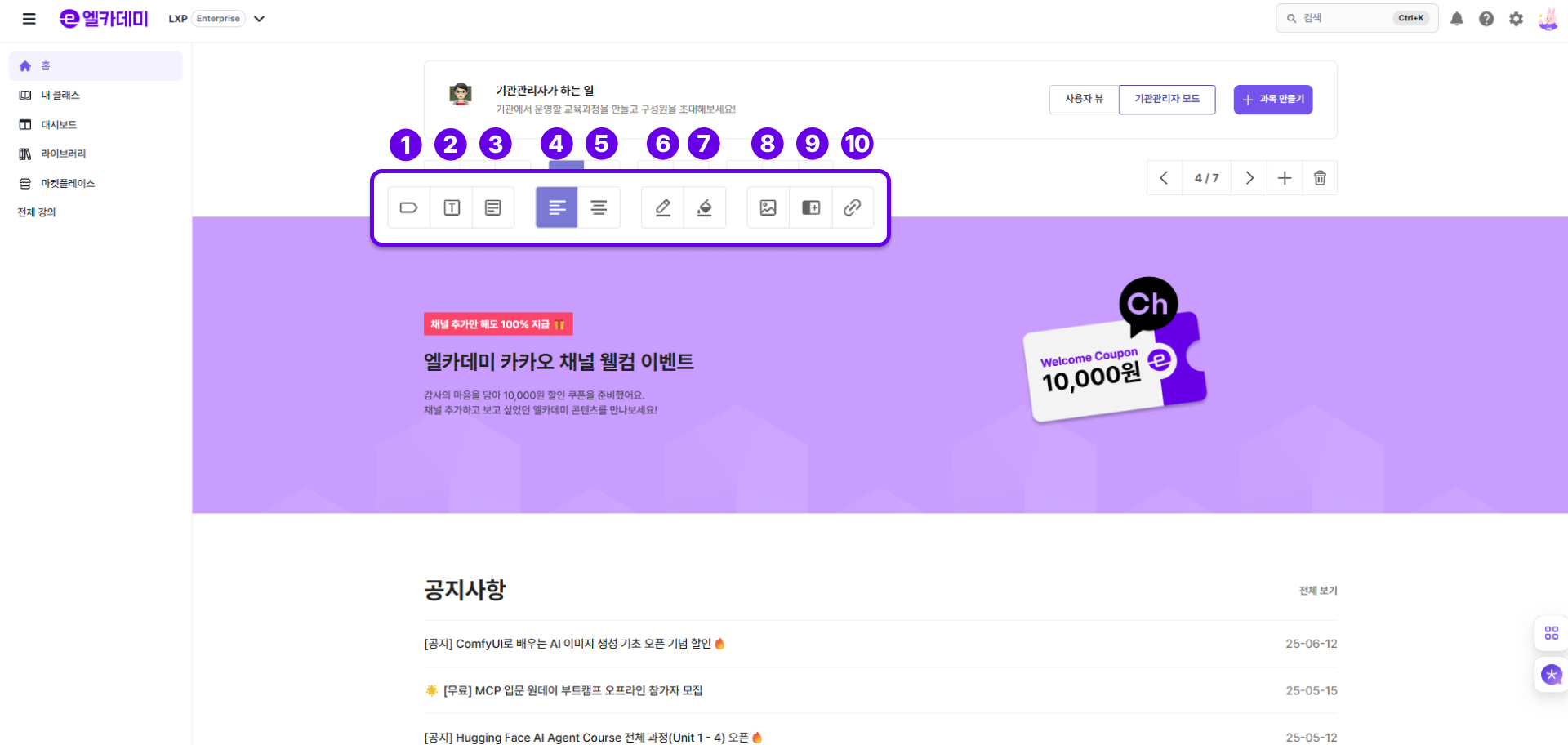Select the description text block icon
1568x745 pixels.
click(493, 207)
